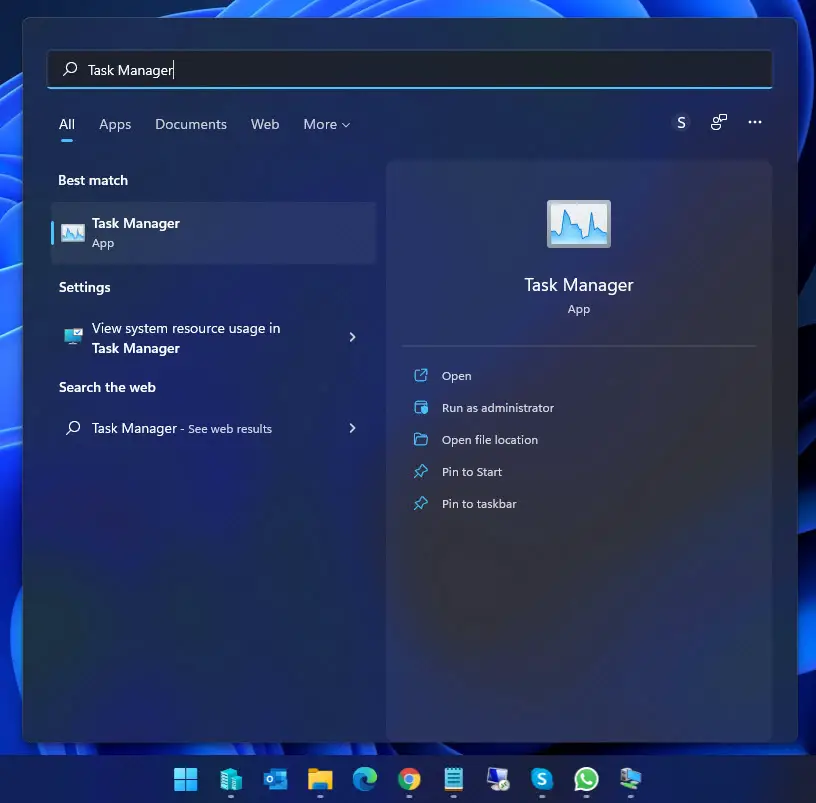
Task: Switch to the Documents search tab
Action: pos(191,125)
